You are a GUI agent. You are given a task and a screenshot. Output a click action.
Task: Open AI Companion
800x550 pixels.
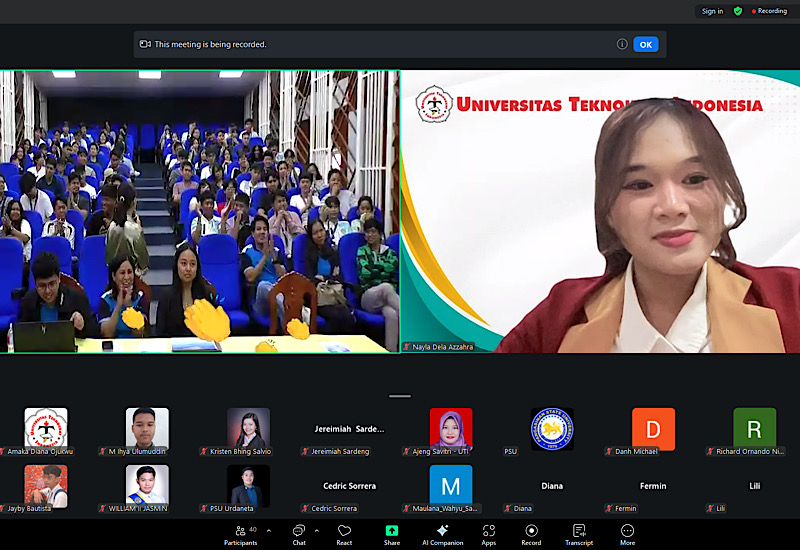(x=442, y=535)
